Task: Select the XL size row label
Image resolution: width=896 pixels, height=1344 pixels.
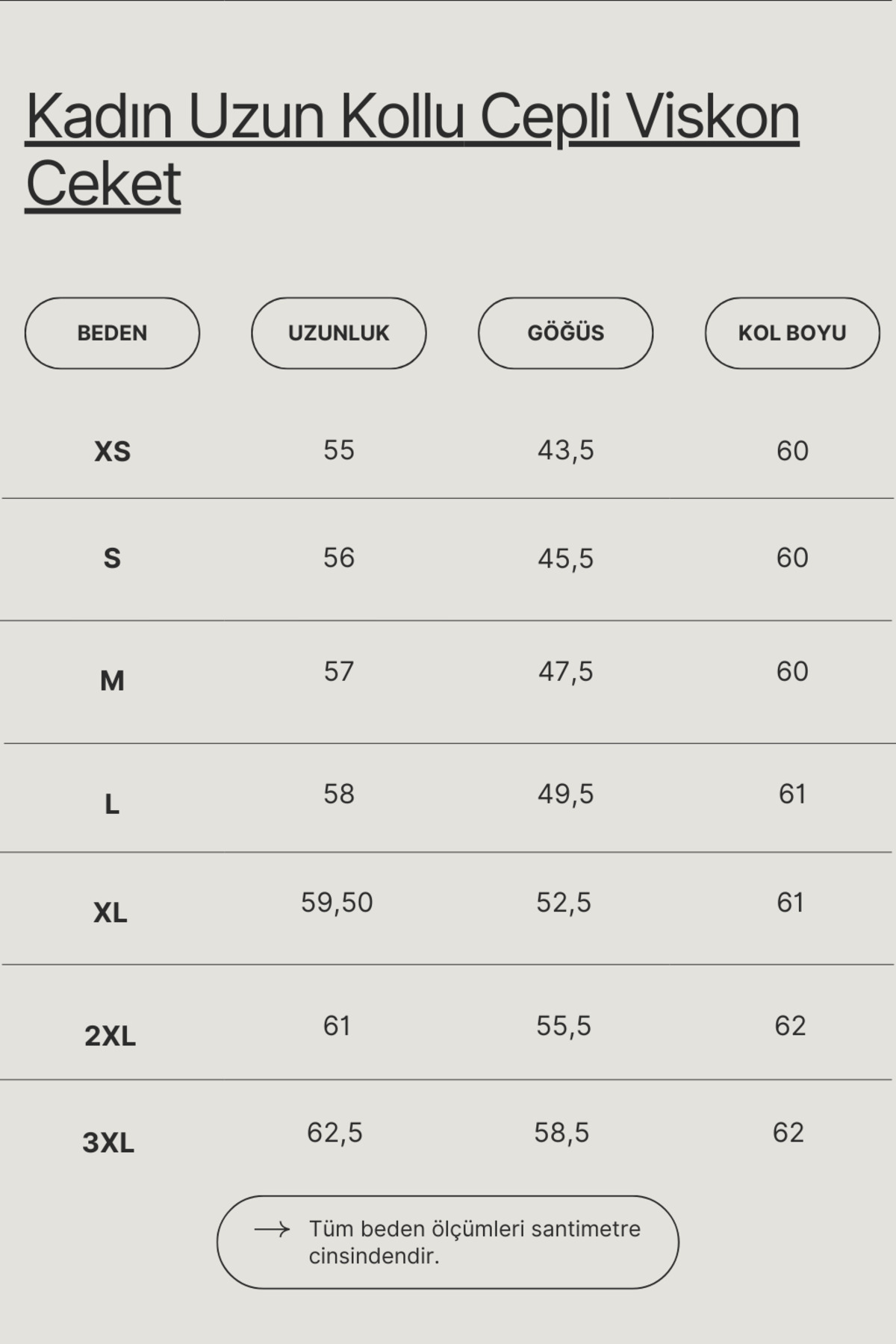Action: [x=111, y=912]
